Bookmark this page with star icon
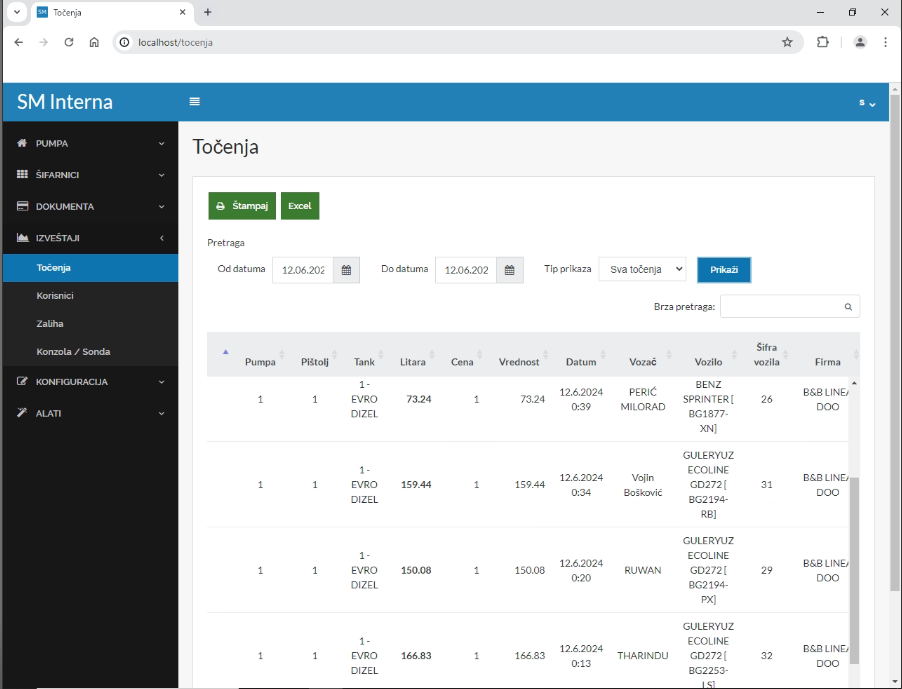The width and height of the screenshot is (902, 689). click(x=787, y=42)
